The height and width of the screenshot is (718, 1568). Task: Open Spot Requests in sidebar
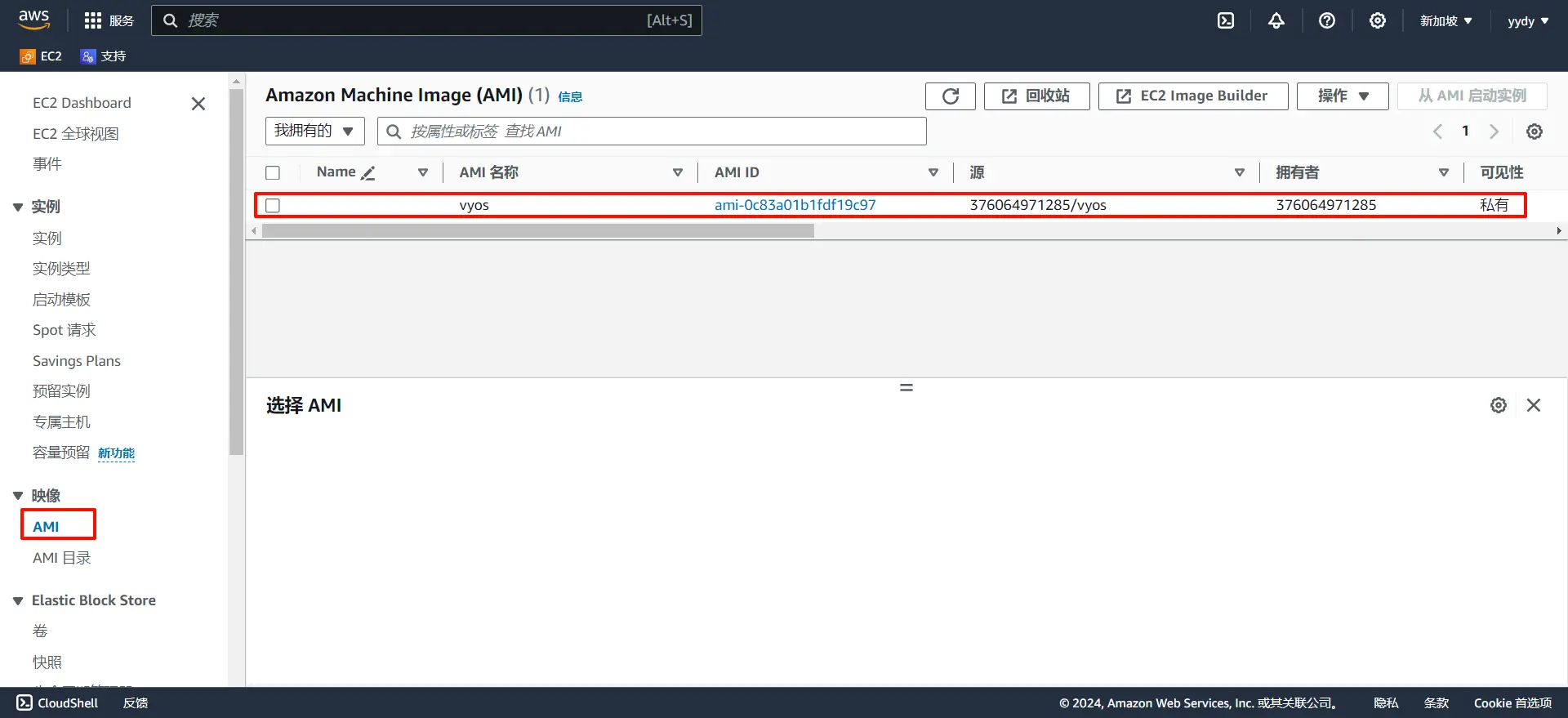[65, 330]
